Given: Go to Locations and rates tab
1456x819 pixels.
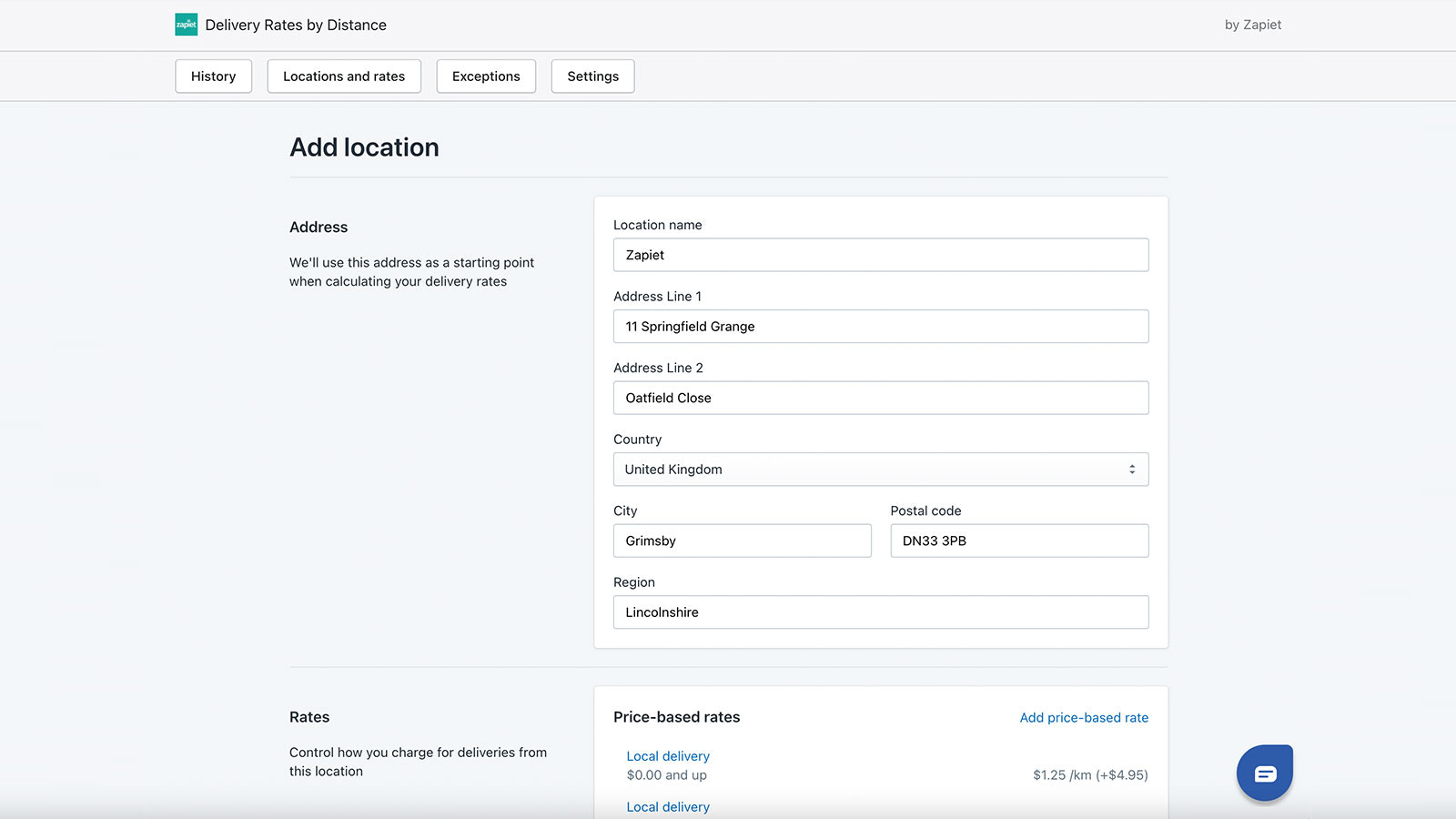Looking at the screenshot, I should point(344,76).
